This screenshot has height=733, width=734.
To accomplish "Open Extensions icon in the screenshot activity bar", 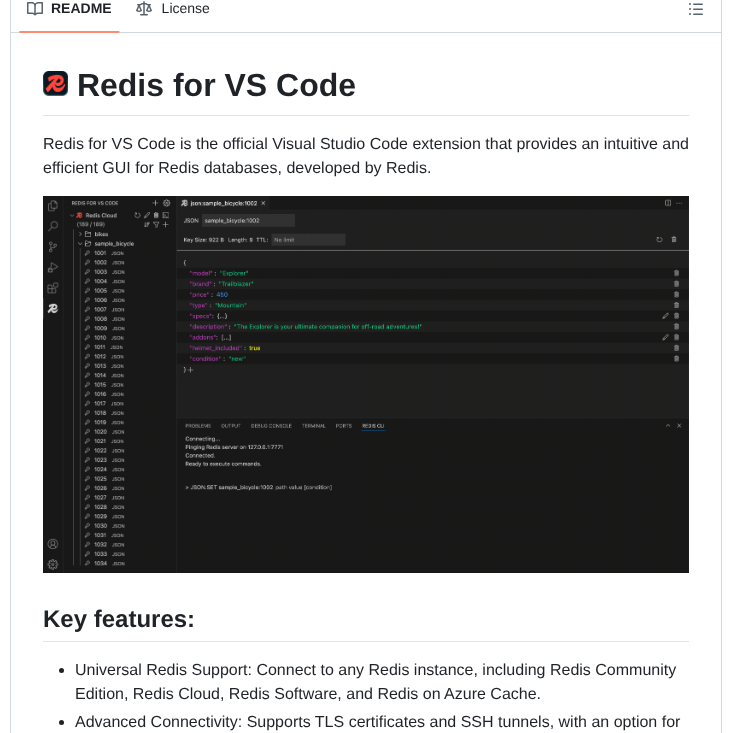I will click(x=53, y=288).
